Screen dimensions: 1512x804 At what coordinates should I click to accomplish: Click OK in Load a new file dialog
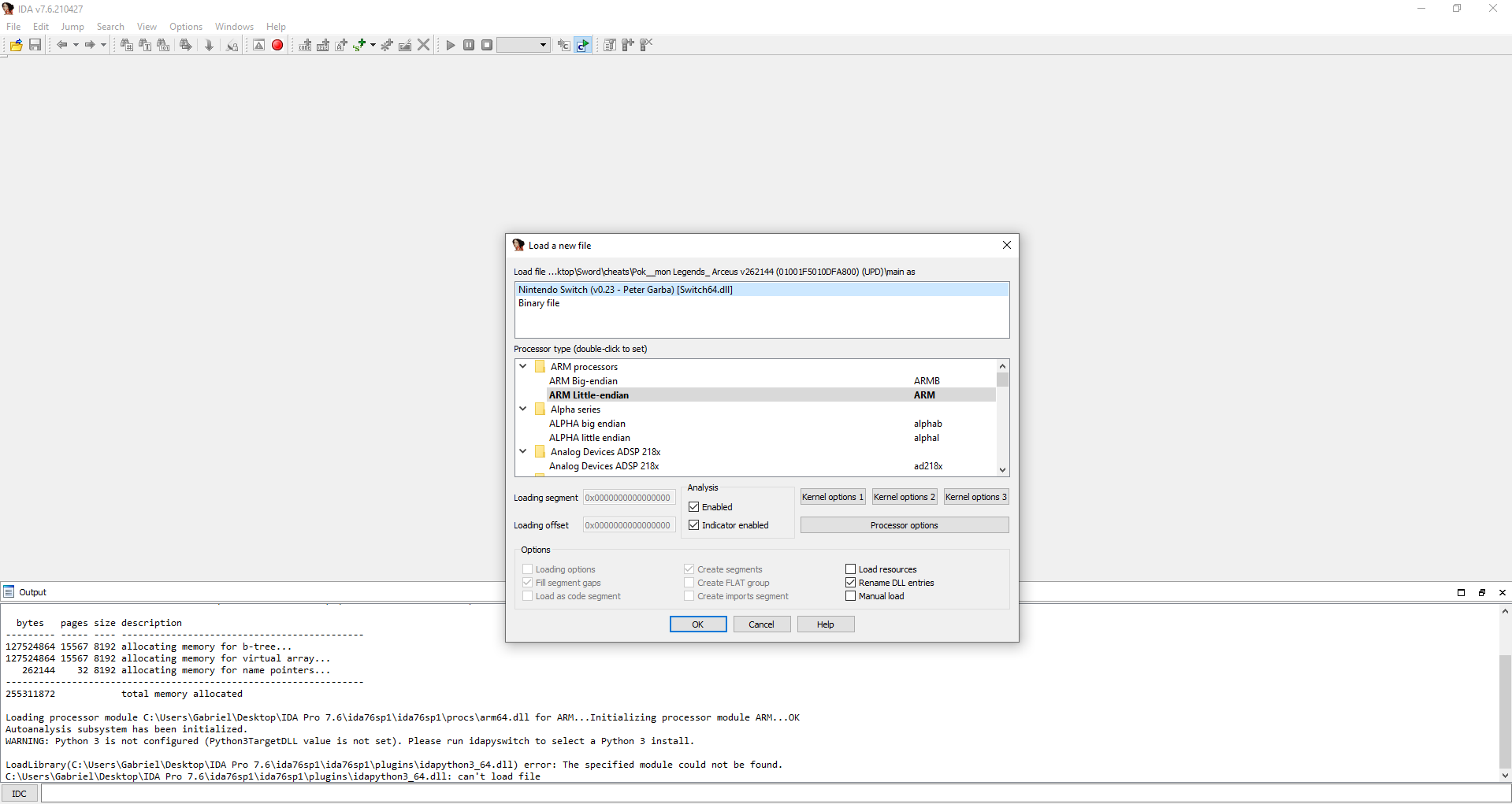tap(698, 624)
